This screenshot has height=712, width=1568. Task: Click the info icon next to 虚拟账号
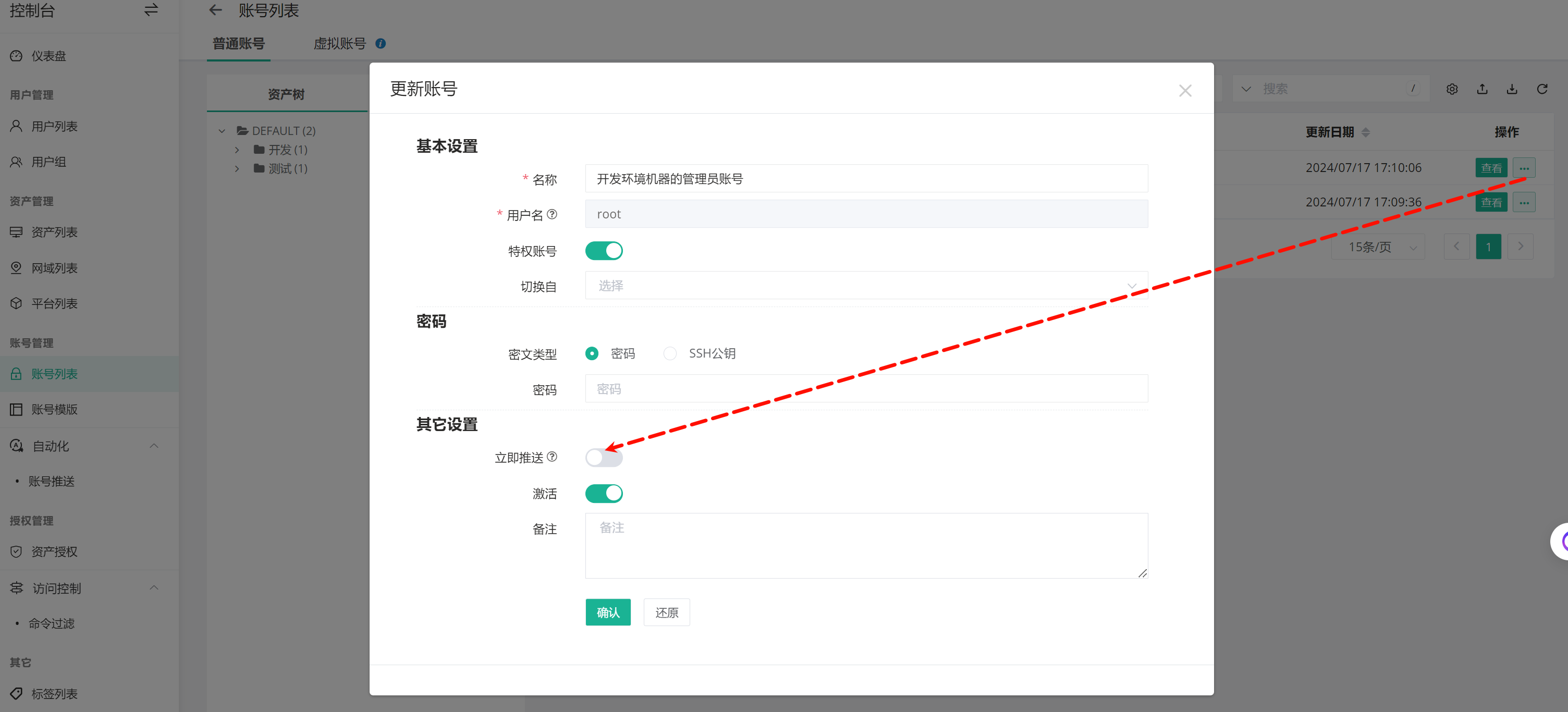[381, 44]
